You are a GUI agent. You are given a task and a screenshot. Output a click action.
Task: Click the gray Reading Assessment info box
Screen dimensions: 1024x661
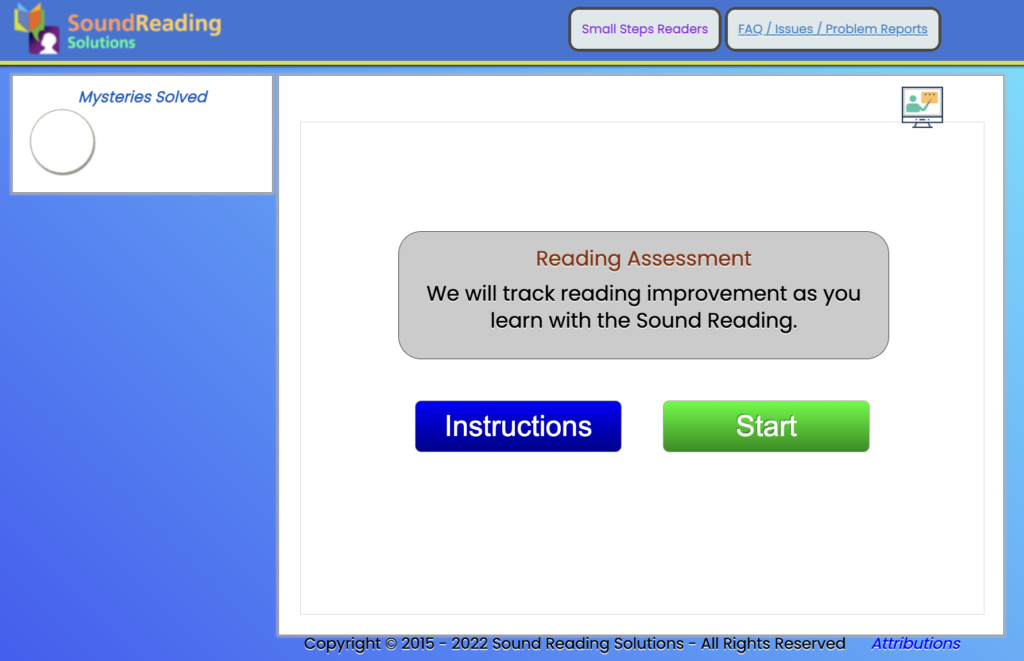(x=643, y=342)
